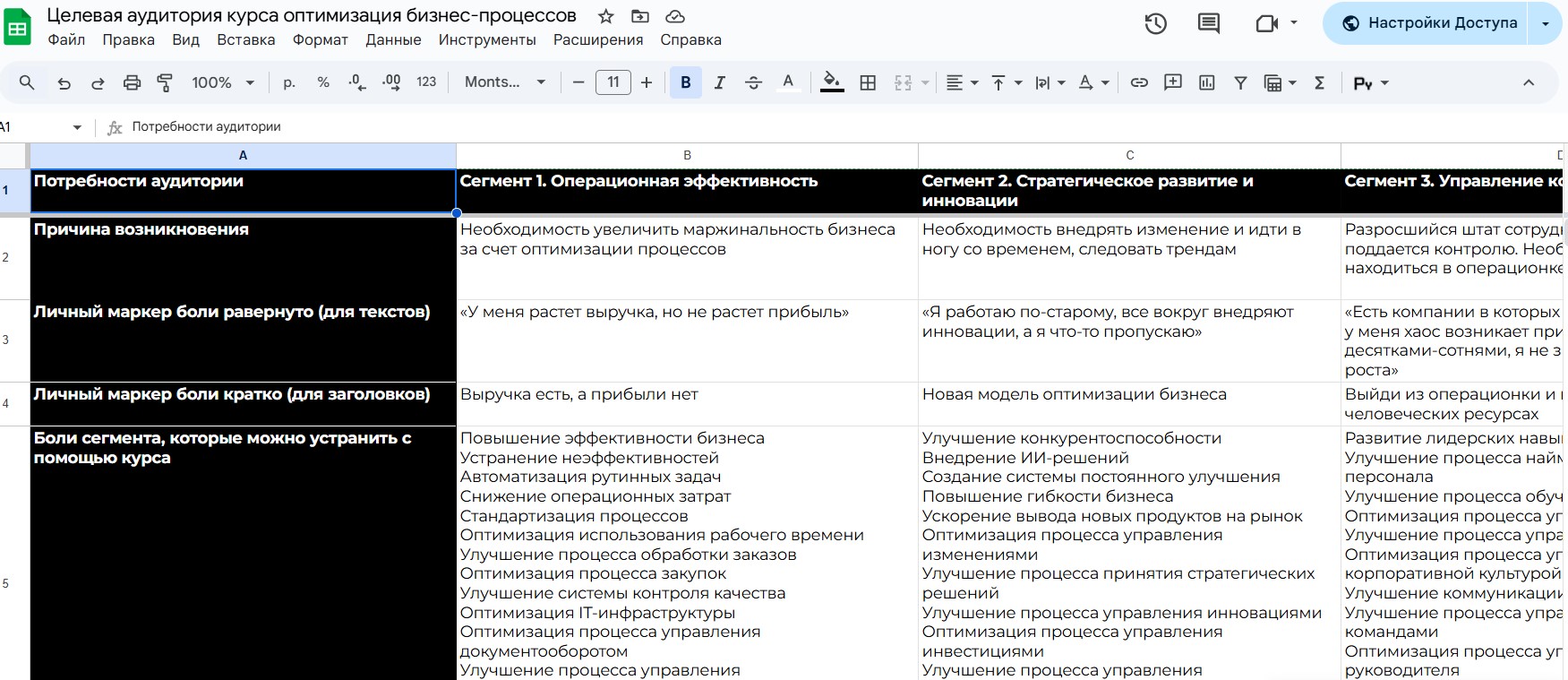
Task: Increase decimal places
Action: (x=391, y=82)
